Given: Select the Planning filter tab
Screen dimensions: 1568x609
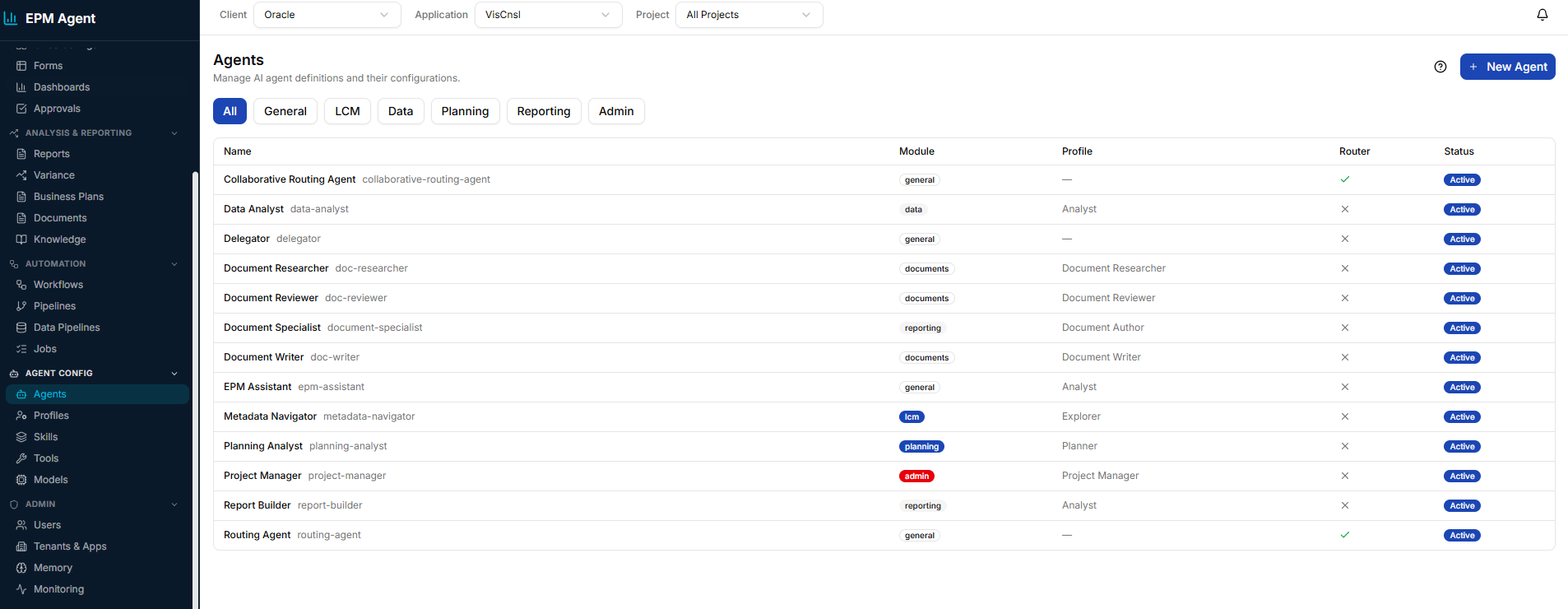Looking at the screenshot, I should coord(465,111).
